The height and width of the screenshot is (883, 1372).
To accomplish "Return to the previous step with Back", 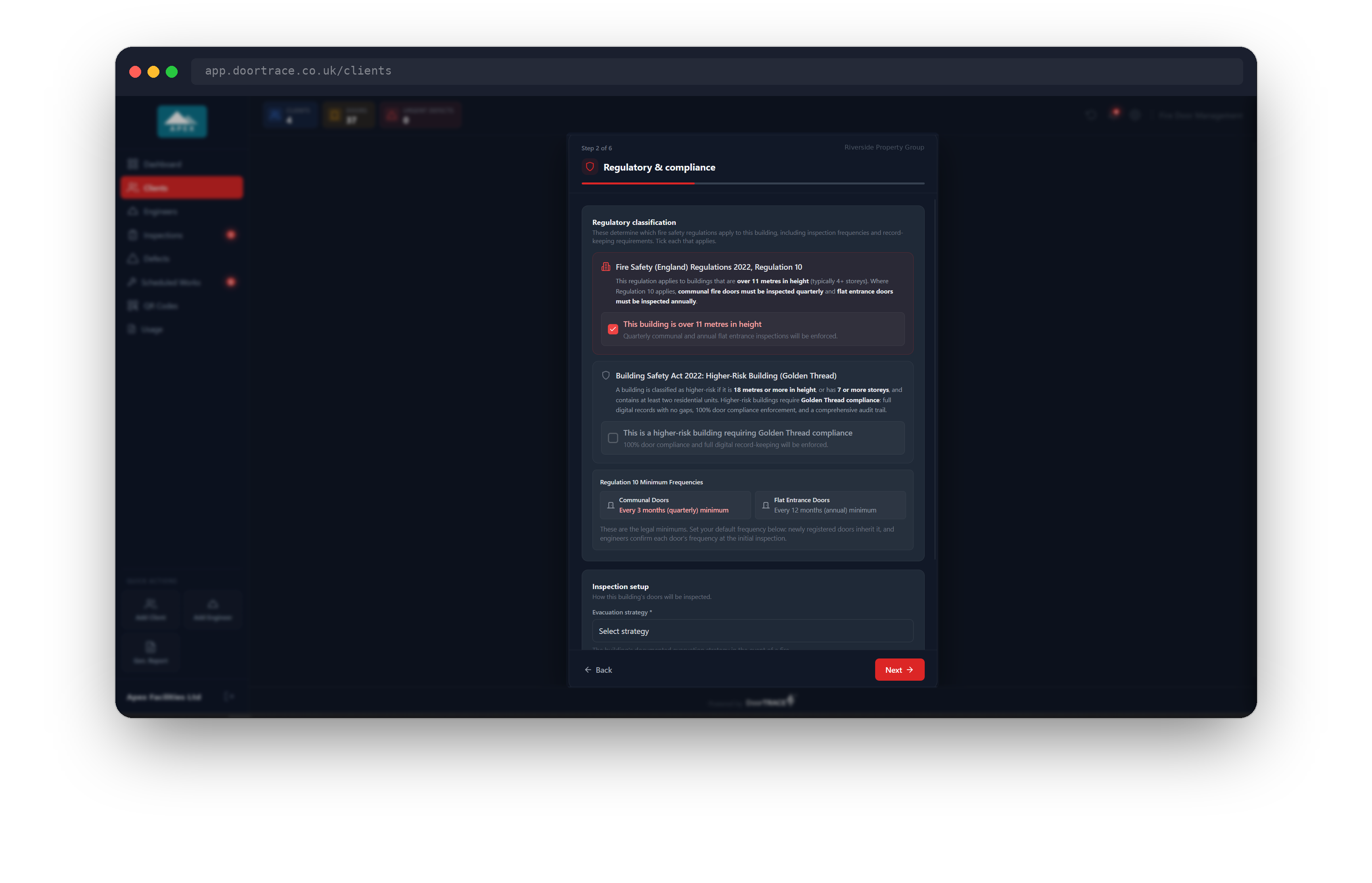I will [x=598, y=670].
